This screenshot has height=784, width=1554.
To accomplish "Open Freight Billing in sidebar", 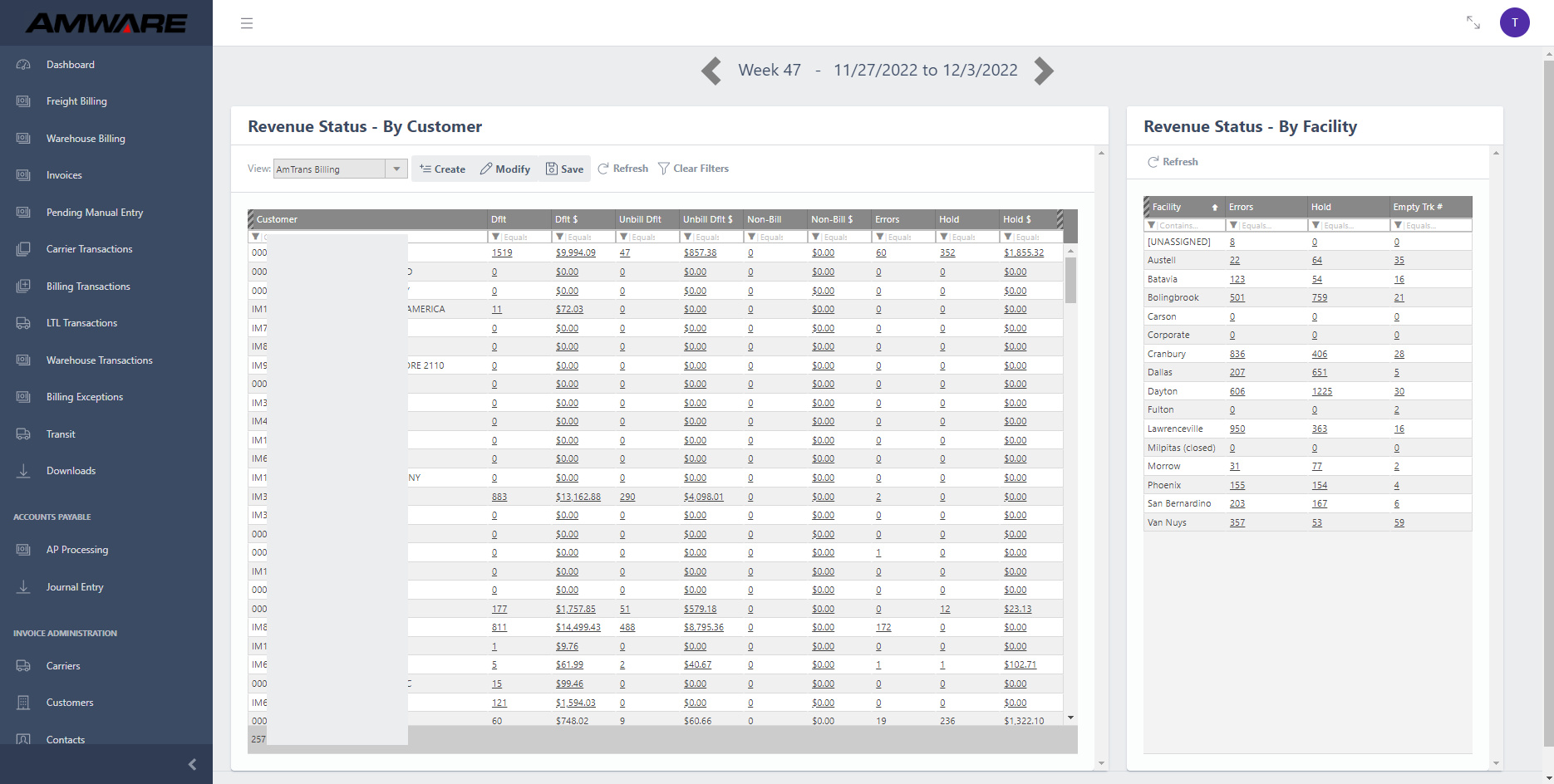I will point(76,101).
